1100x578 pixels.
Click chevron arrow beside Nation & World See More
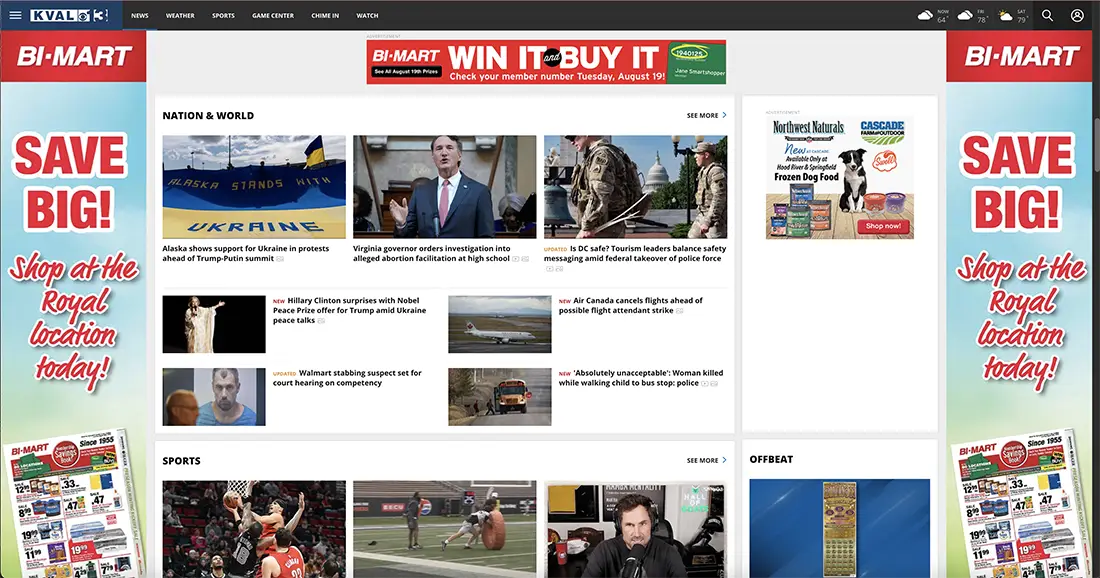pos(724,115)
